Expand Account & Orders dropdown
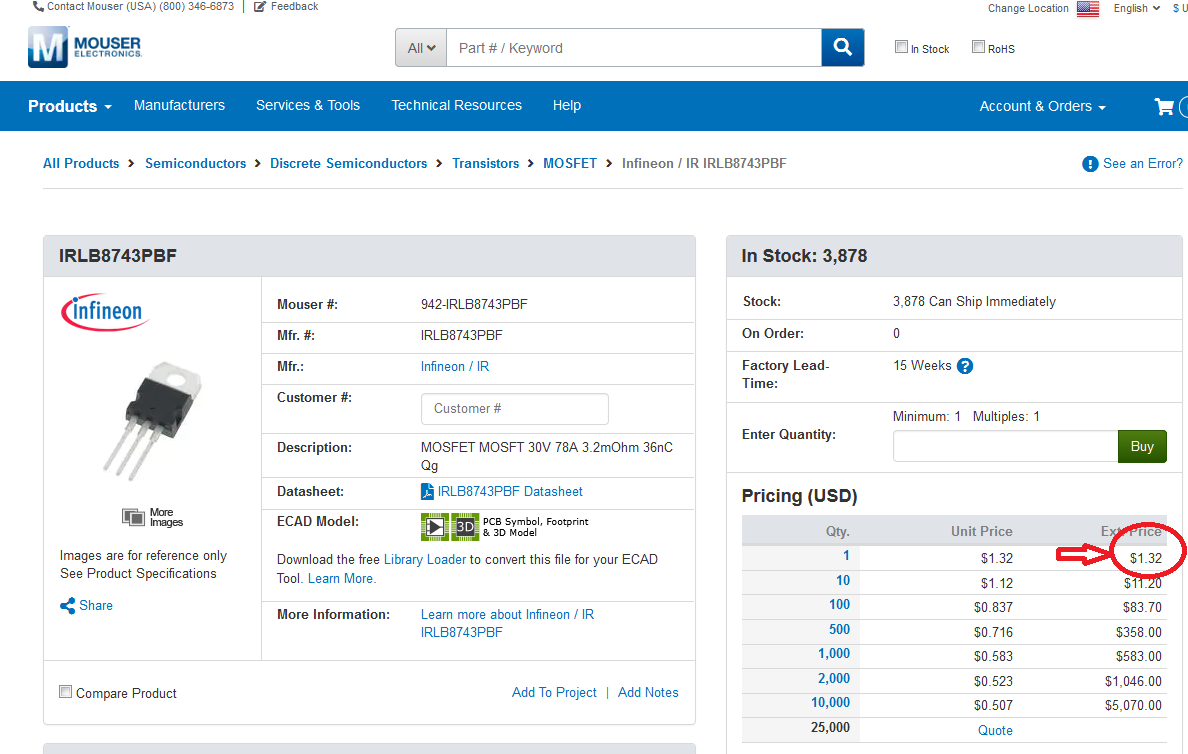Image resolution: width=1188 pixels, height=754 pixels. 1043,107
